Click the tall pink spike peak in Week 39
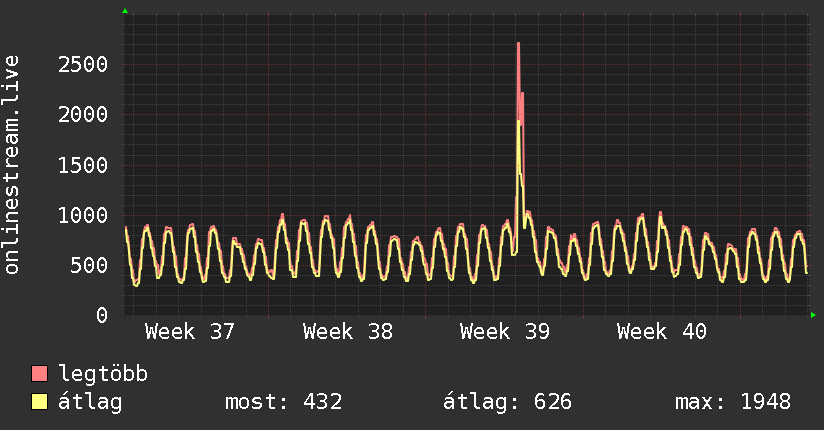Image resolution: width=824 pixels, height=430 pixels. point(518,44)
